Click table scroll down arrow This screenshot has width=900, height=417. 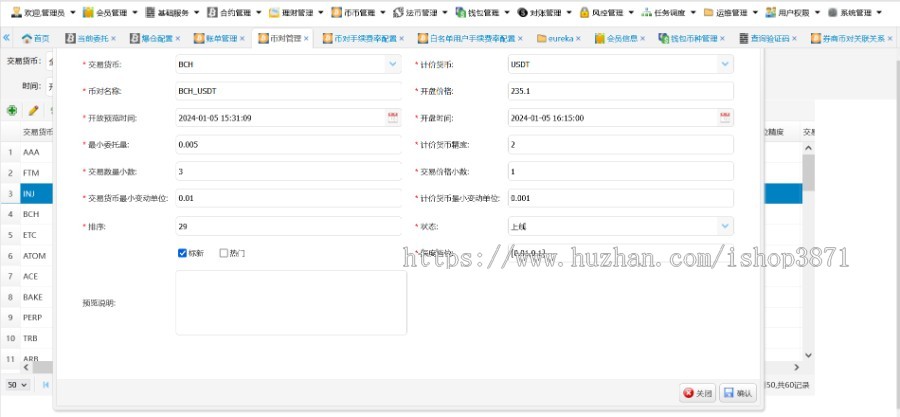click(808, 356)
